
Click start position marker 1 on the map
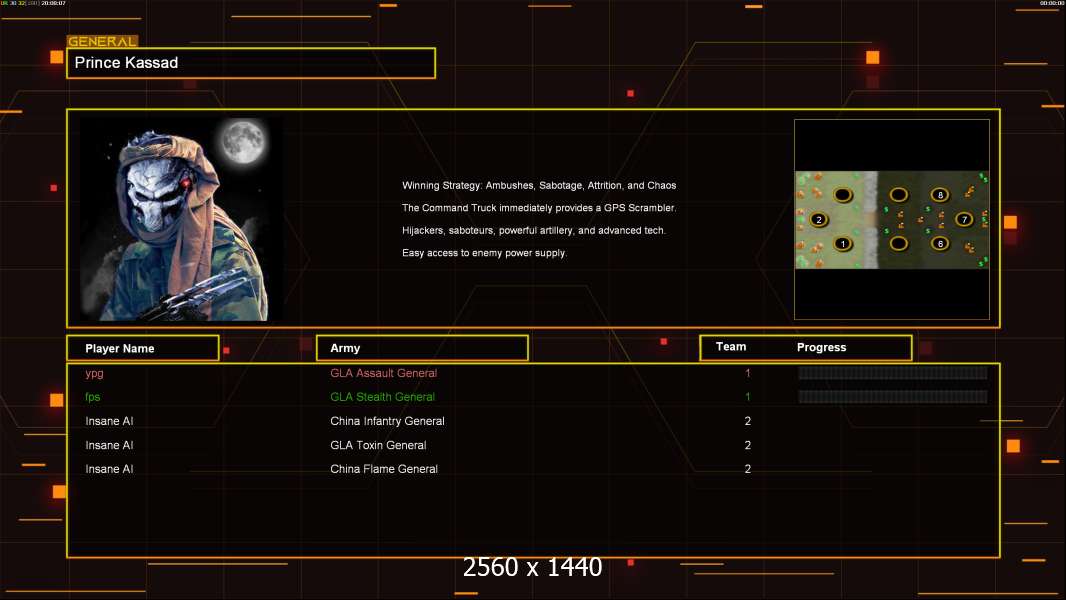point(843,244)
